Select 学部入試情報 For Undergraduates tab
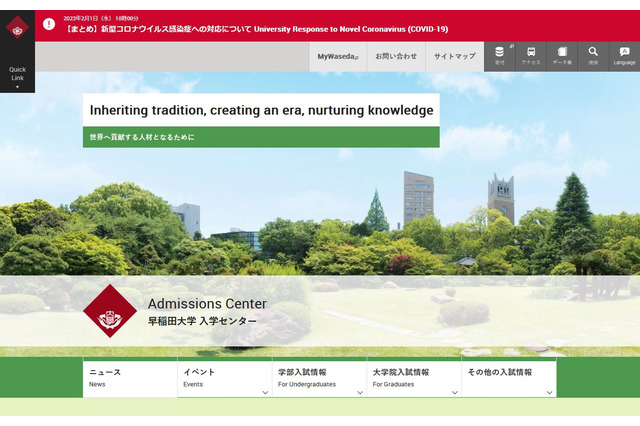Screen dimensions: 640x426 tap(319, 378)
